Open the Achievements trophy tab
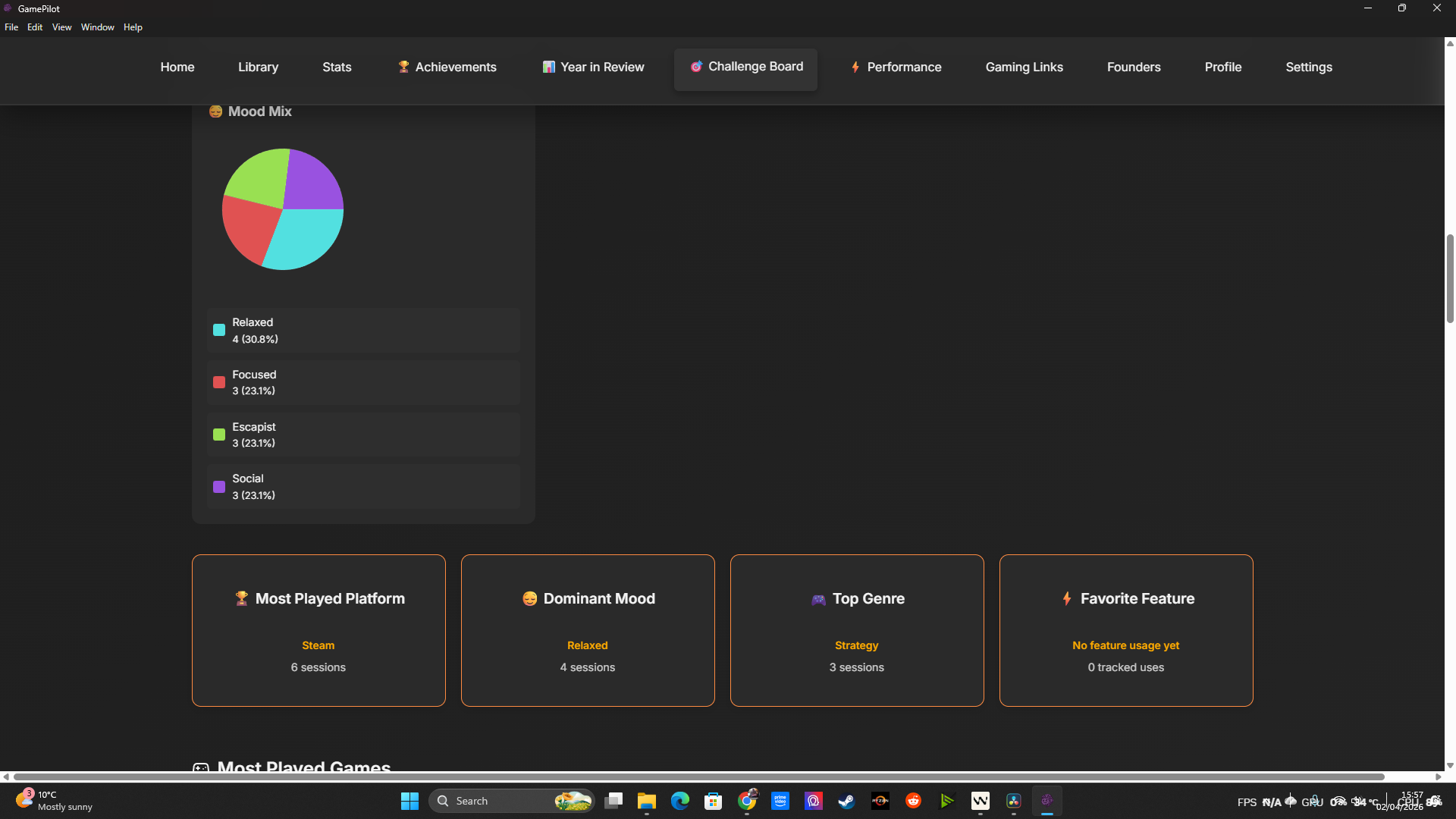 [447, 67]
